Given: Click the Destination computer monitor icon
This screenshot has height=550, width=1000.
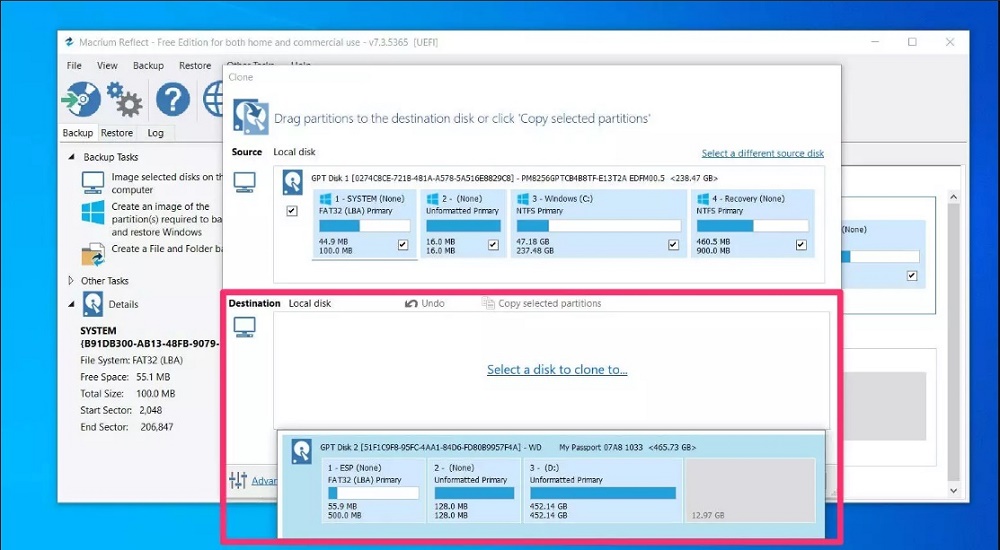Looking at the screenshot, I should [244, 327].
